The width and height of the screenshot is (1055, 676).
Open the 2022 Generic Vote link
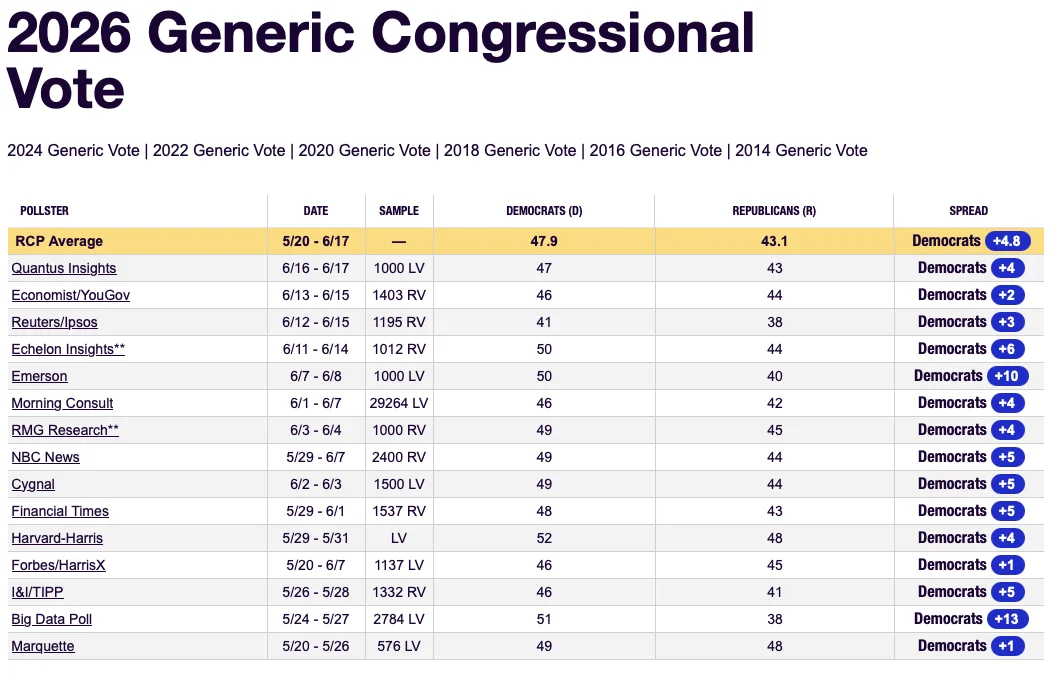click(219, 151)
